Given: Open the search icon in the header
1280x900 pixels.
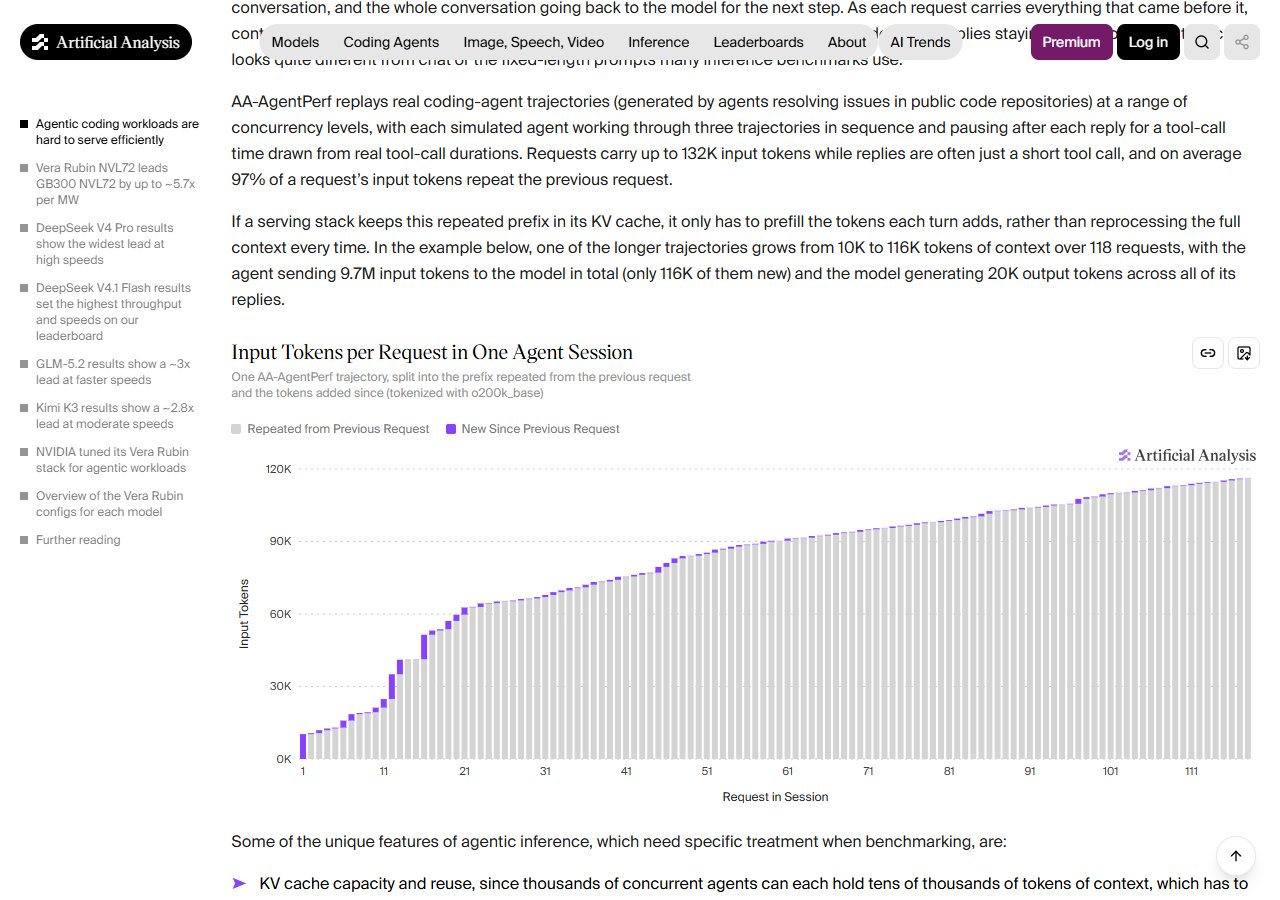Looking at the screenshot, I should tap(1202, 42).
